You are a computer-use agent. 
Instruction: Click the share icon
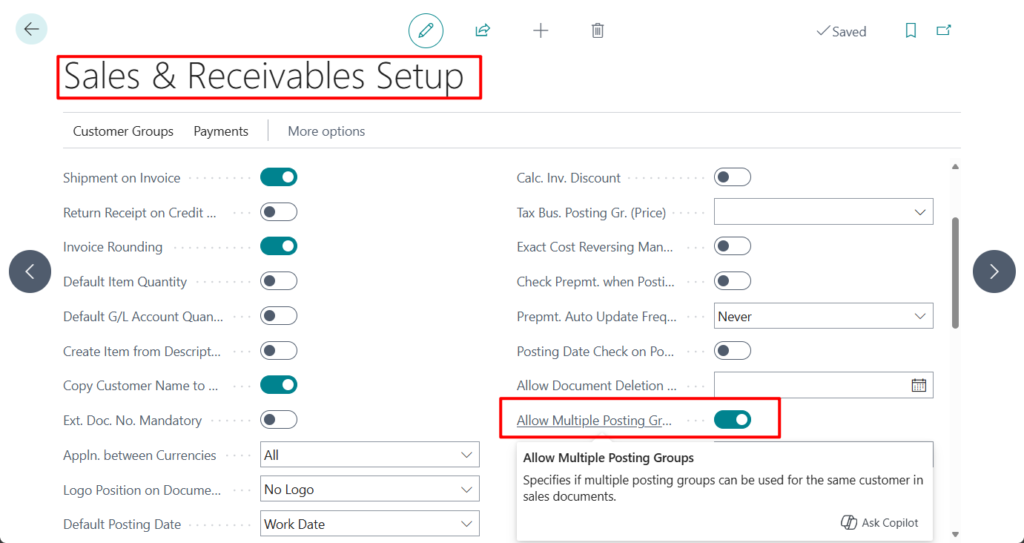[483, 31]
